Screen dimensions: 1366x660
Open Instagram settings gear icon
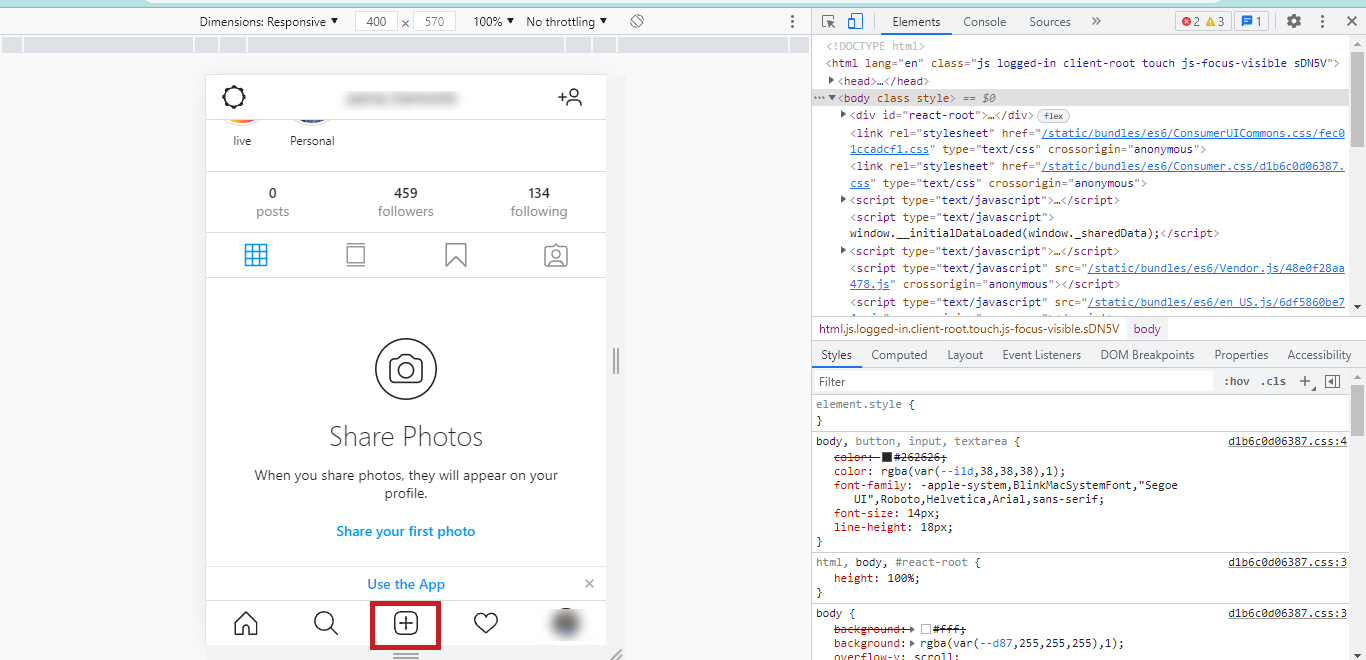[x=234, y=97]
